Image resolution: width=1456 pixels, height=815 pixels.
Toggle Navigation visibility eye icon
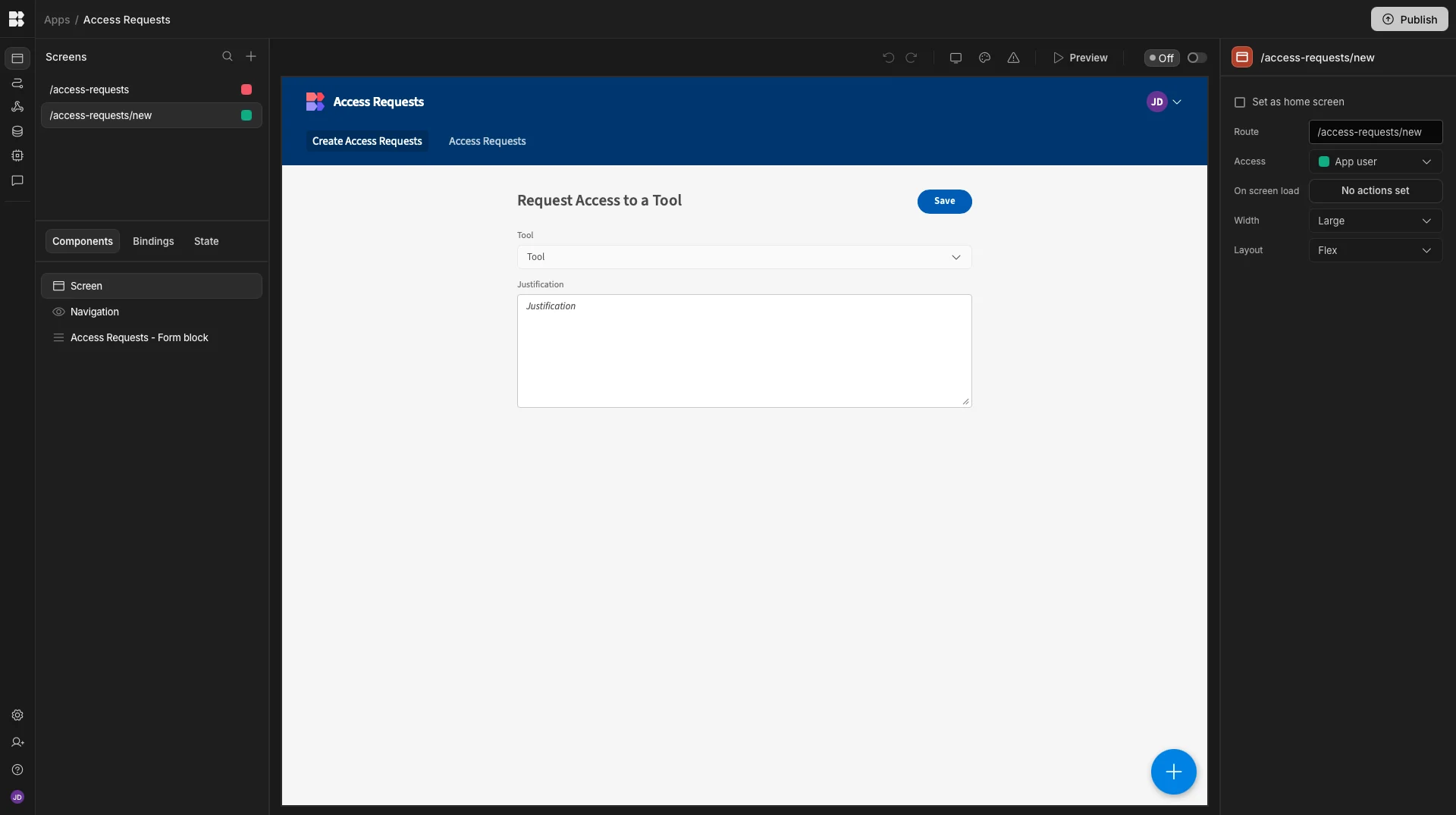[58, 312]
